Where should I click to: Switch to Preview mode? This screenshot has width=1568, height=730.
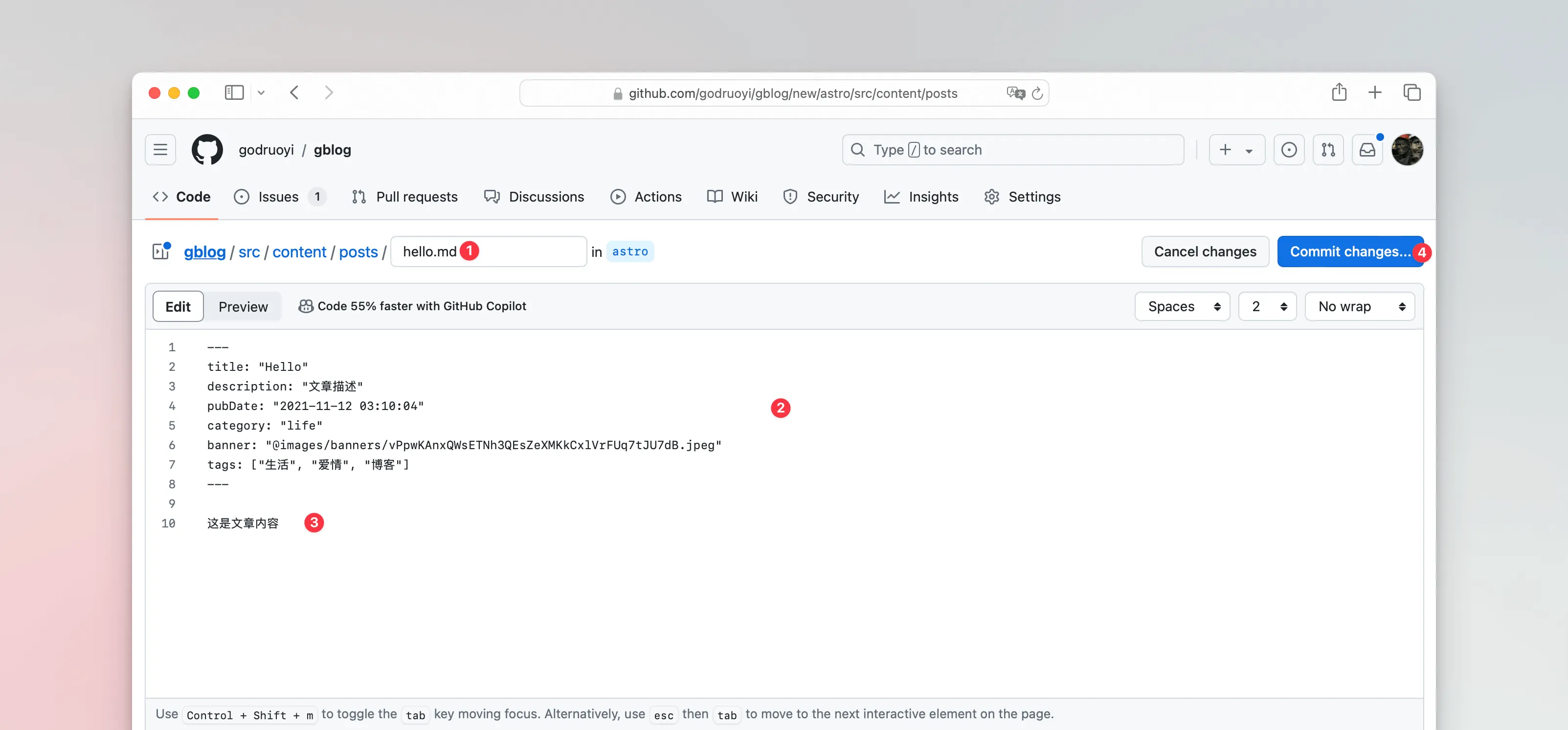pos(243,307)
